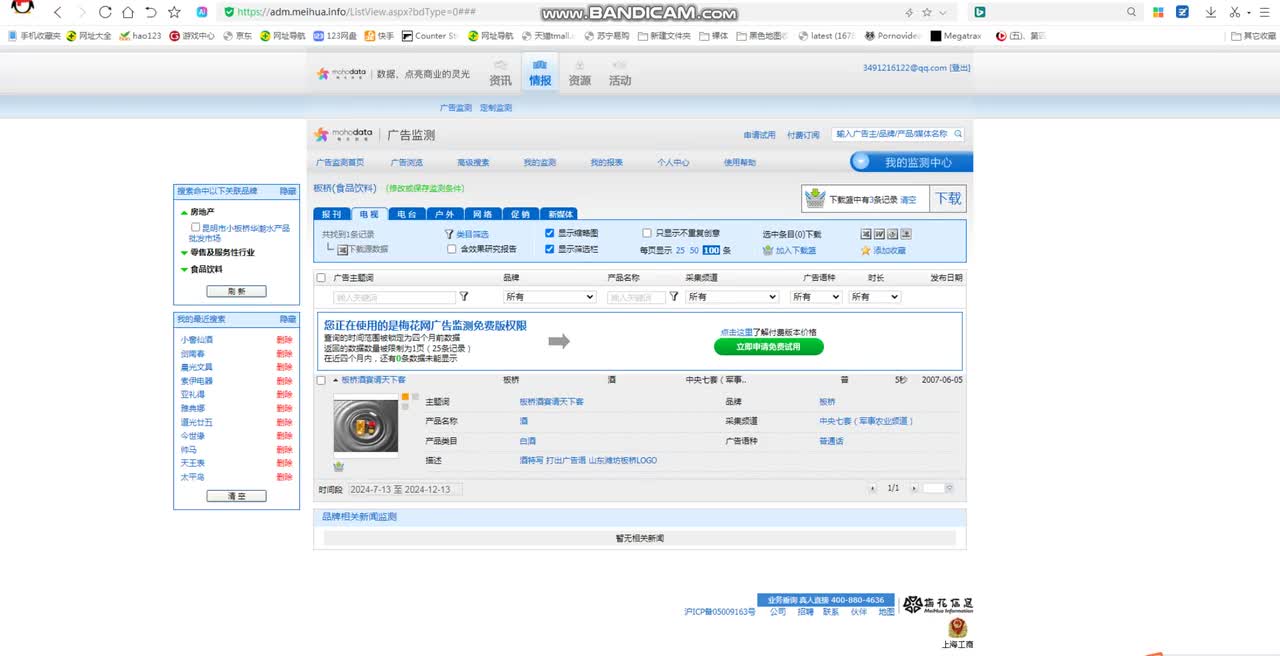
Task: Click the basket icon under ad thumbnail
Action: point(339,466)
